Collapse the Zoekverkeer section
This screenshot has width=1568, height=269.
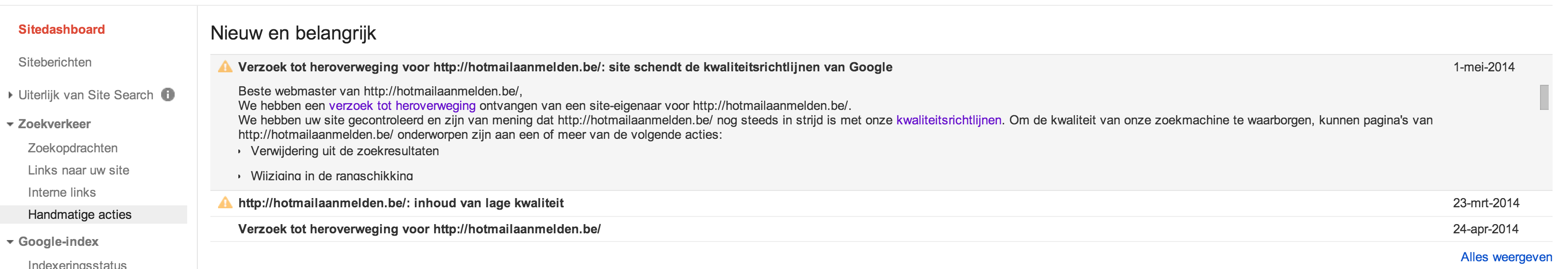coord(10,124)
